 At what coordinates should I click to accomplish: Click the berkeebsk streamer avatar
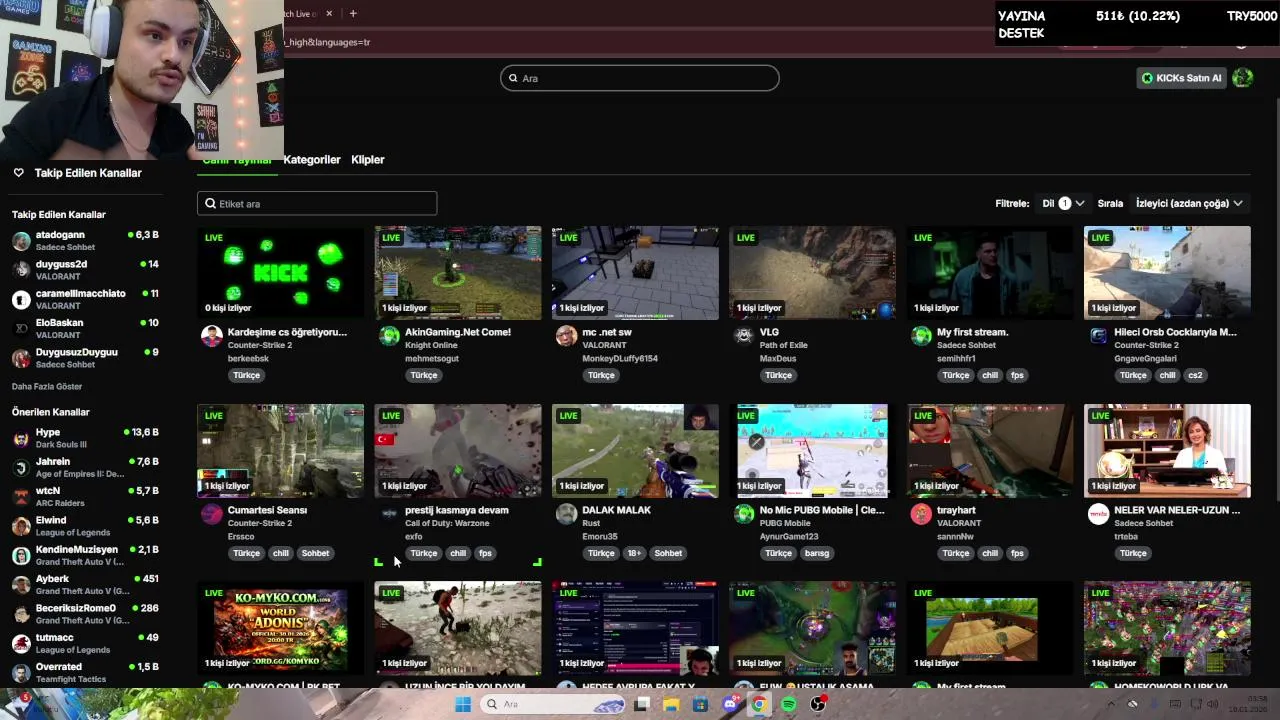coord(212,336)
